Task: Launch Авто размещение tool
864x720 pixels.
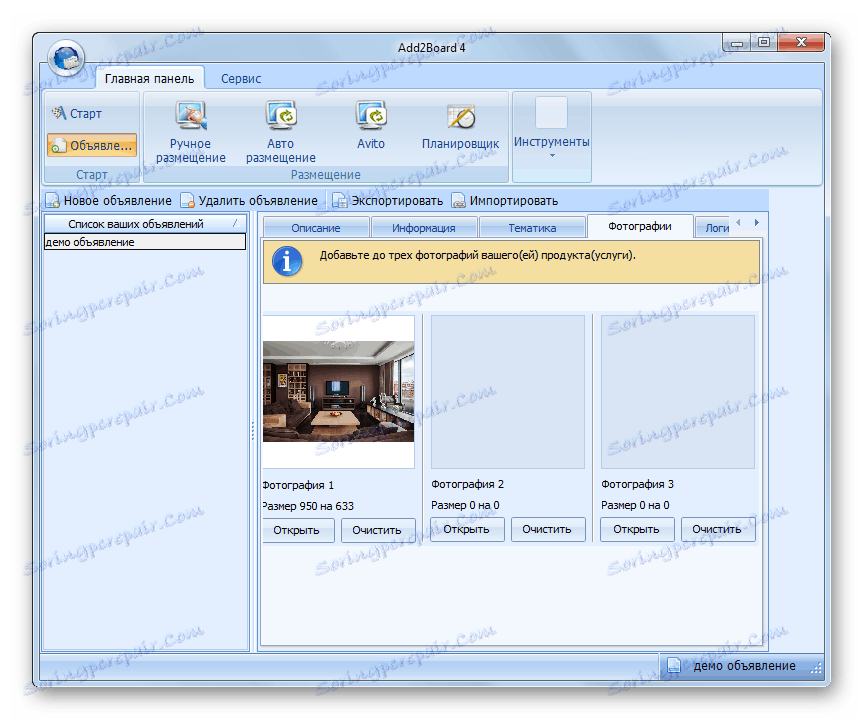Action: pyautogui.click(x=280, y=132)
